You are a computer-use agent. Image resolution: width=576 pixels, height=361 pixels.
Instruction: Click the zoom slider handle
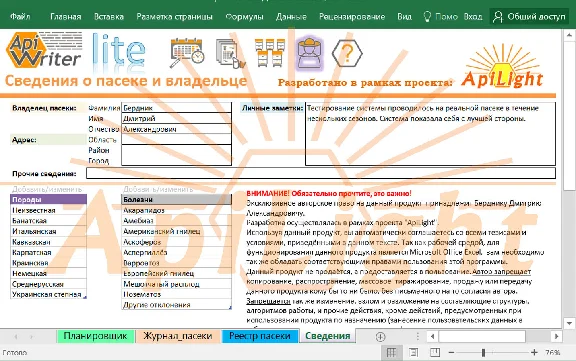click(x=483, y=353)
